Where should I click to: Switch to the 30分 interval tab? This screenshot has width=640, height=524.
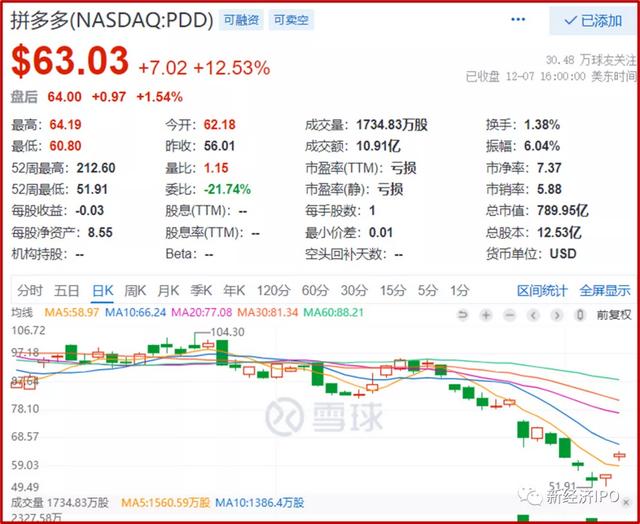click(x=354, y=291)
